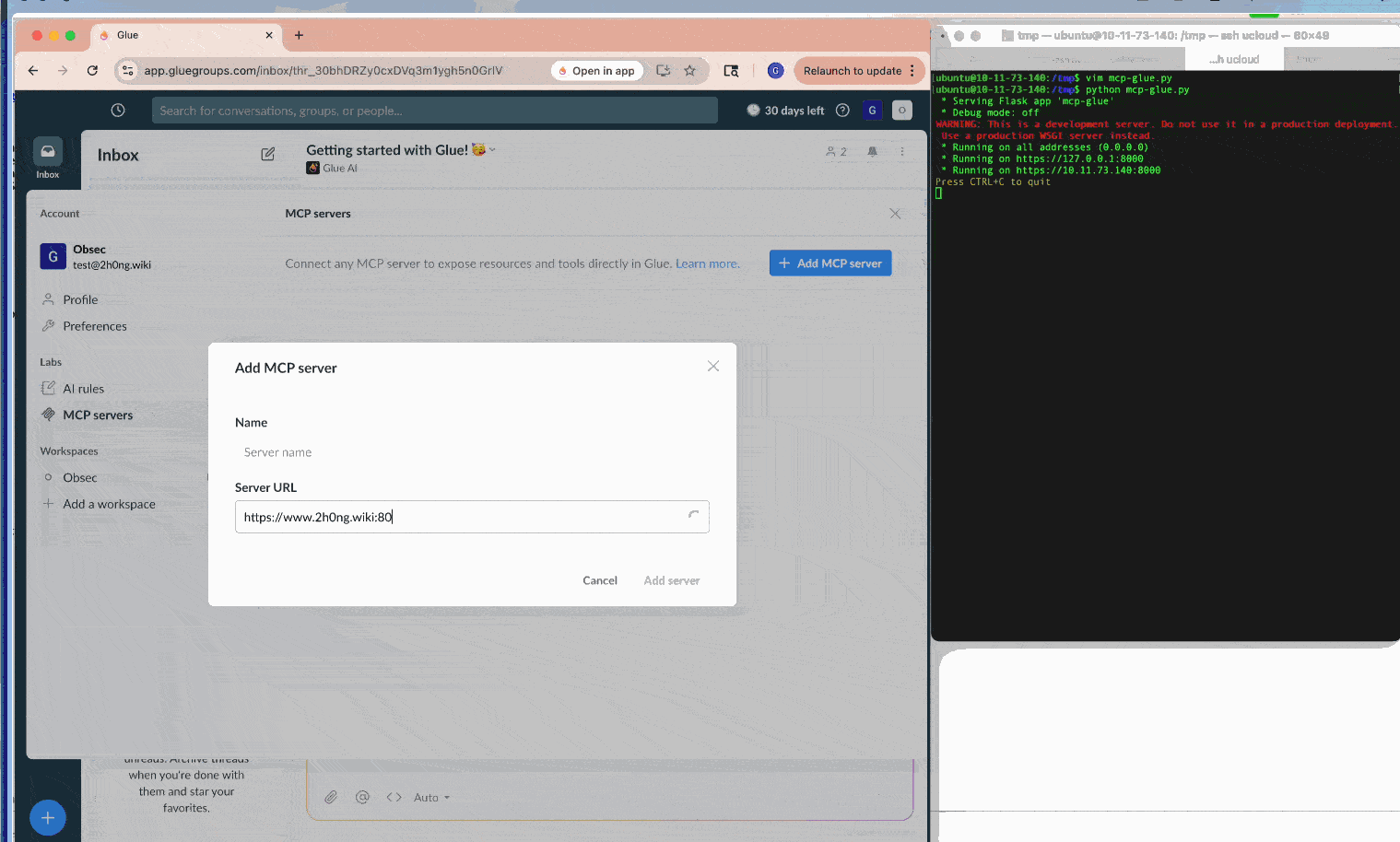This screenshot has width=1400, height=842.
Task: Expand the Auto model dropdown
Action: pyautogui.click(x=431, y=798)
